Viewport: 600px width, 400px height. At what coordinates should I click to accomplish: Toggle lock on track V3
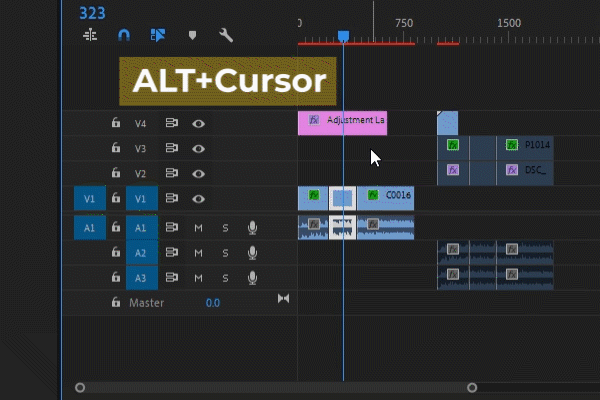pos(116,148)
